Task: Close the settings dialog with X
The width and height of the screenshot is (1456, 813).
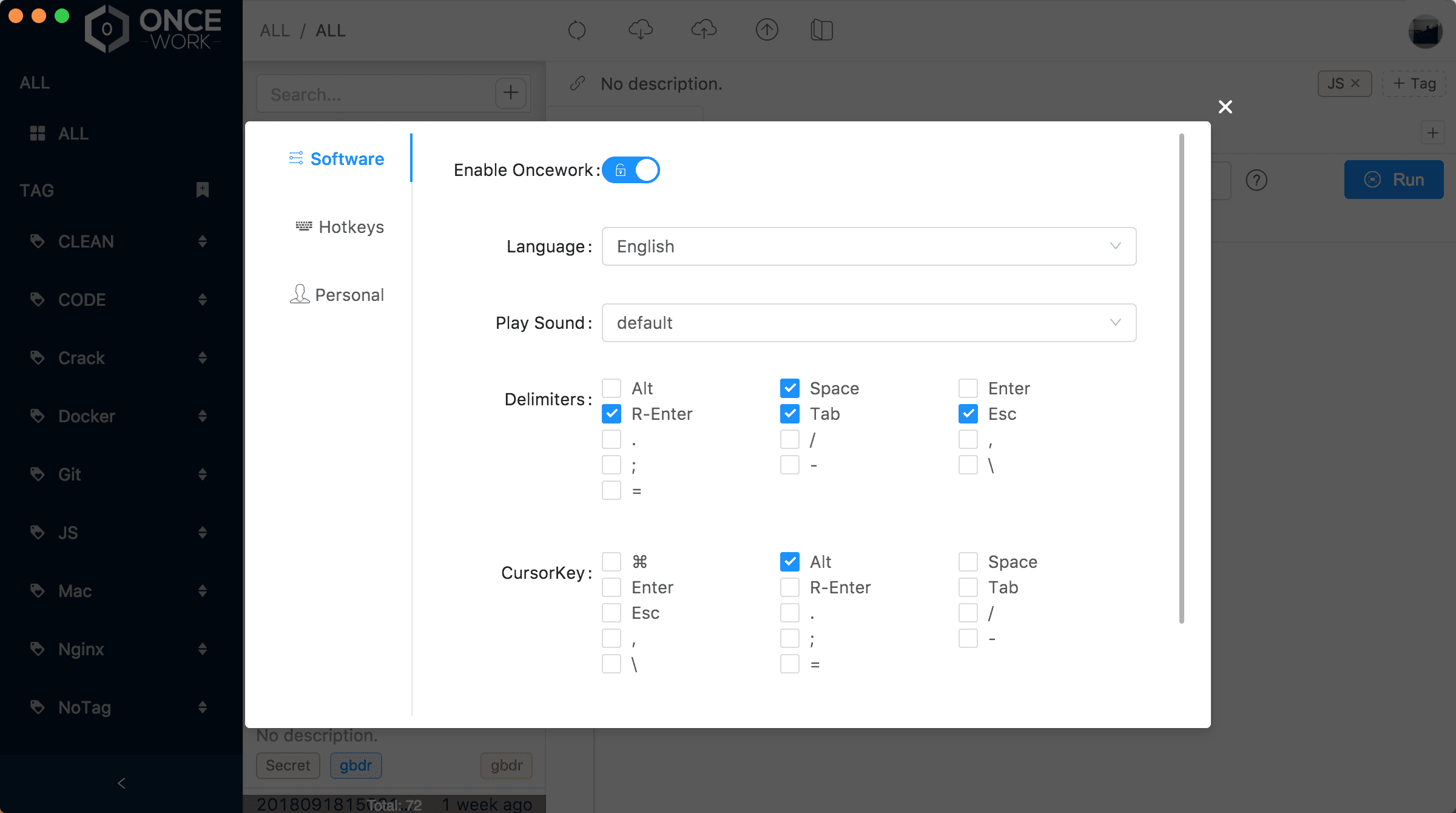Action: pyautogui.click(x=1225, y=107)
